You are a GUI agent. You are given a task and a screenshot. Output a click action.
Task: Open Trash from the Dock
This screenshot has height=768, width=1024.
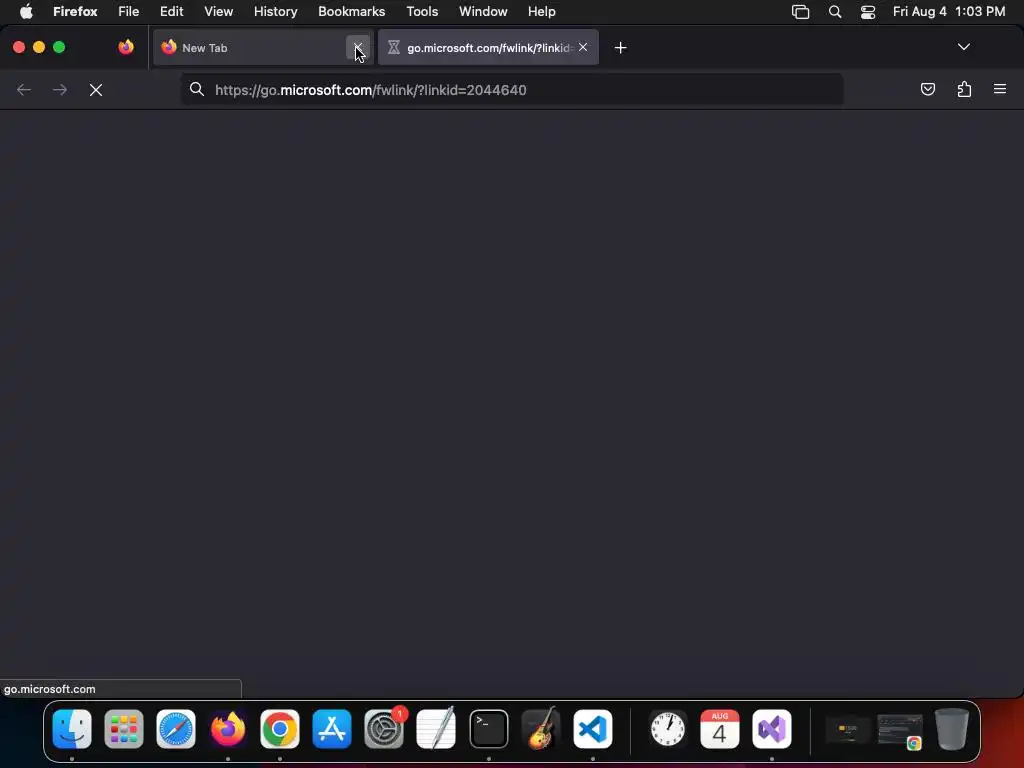pos(952,729)
